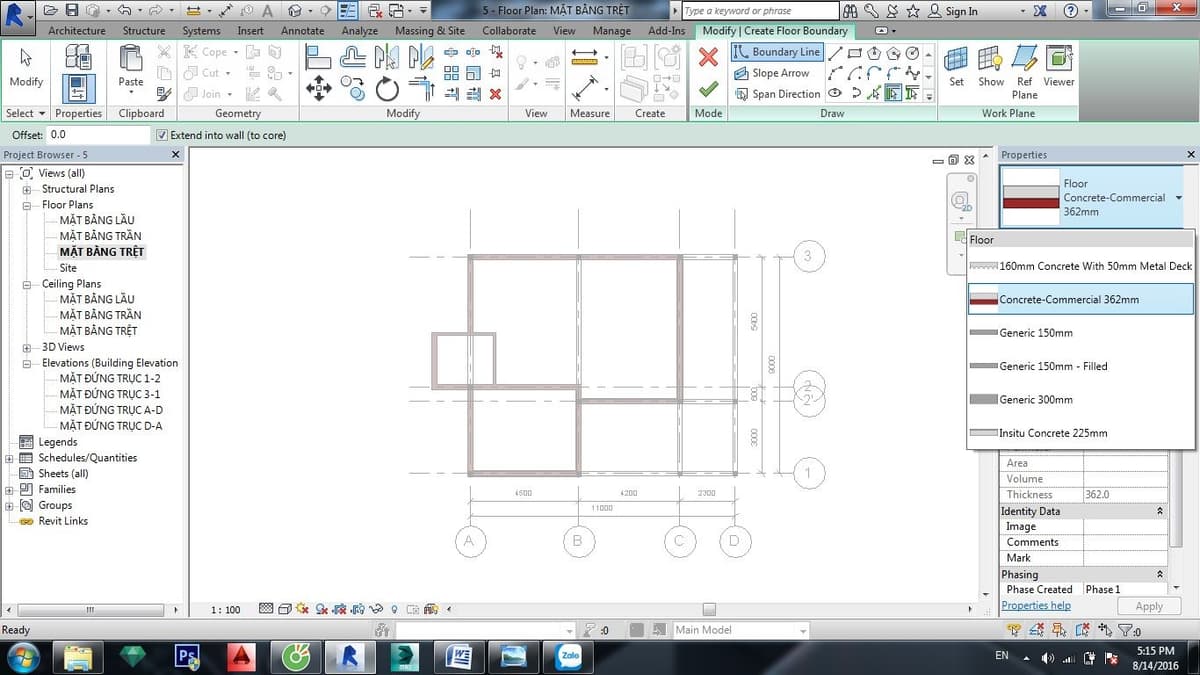Toggle the Properties palette button
The image size is (1200, 675).
coord(79,89)
